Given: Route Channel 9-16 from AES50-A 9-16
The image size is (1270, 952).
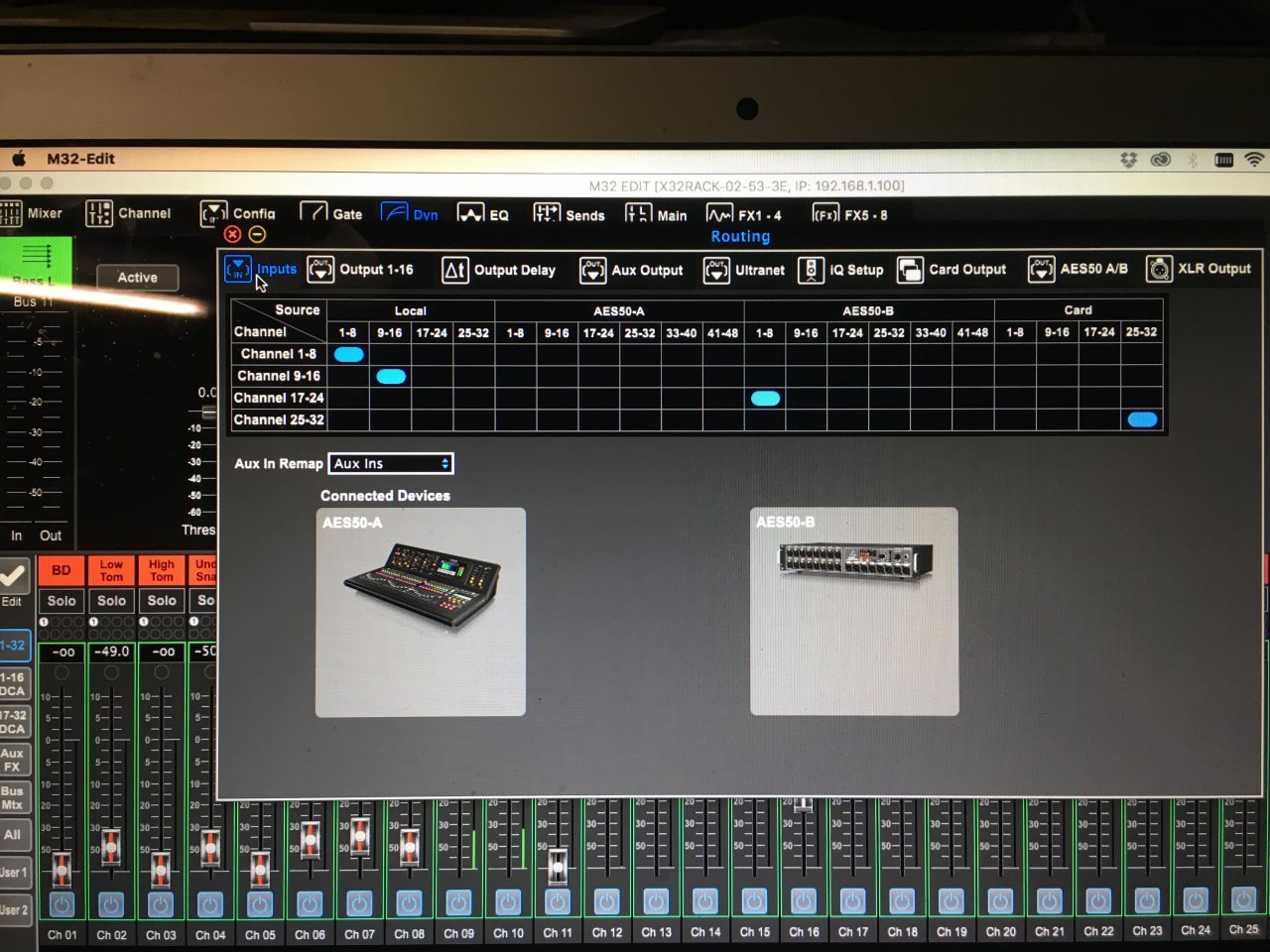Looking at the screenshot, I should point(558,376).
